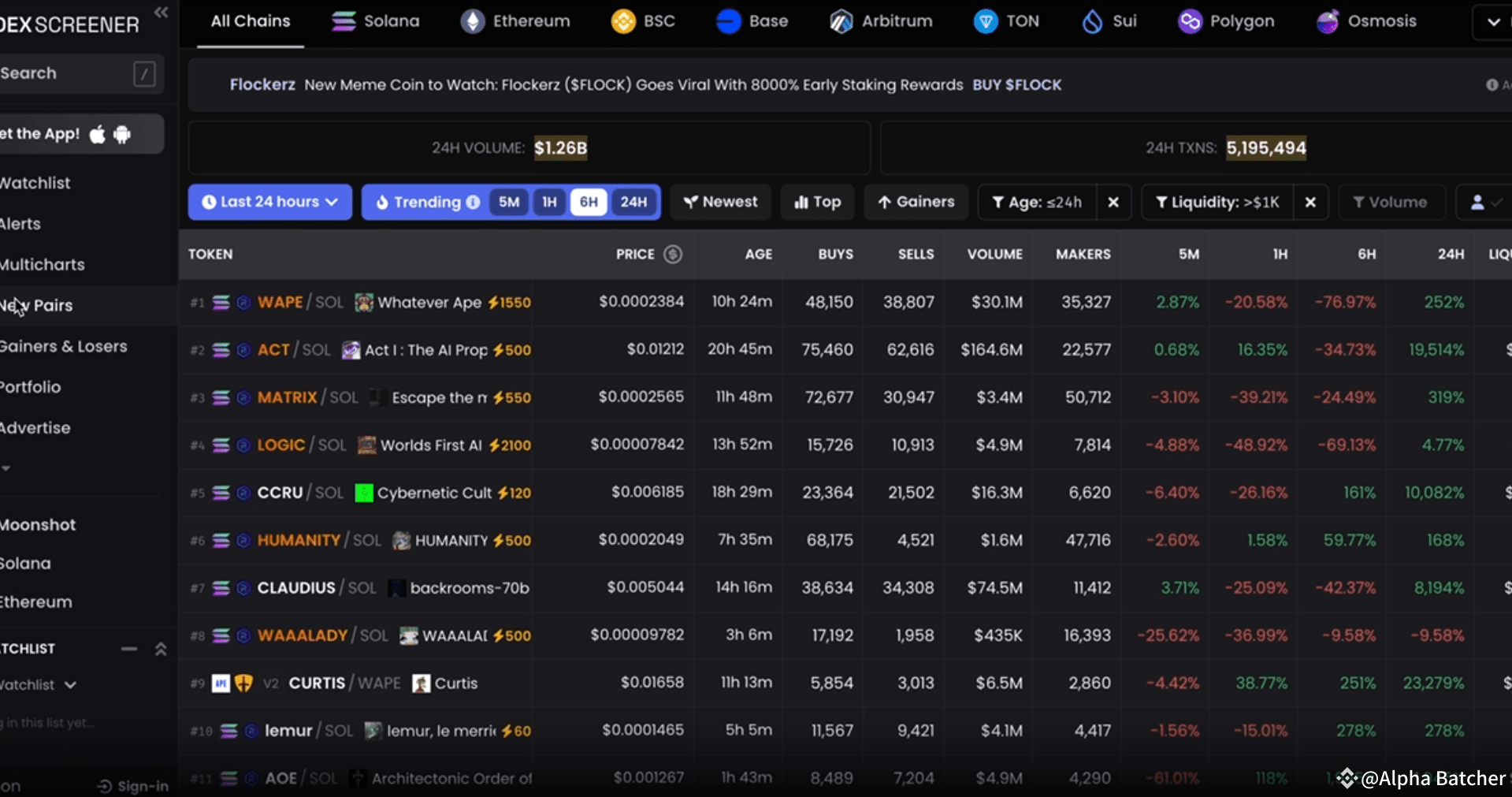Click Solana chain icon in HUMANITY row

(x=221, y=541)
